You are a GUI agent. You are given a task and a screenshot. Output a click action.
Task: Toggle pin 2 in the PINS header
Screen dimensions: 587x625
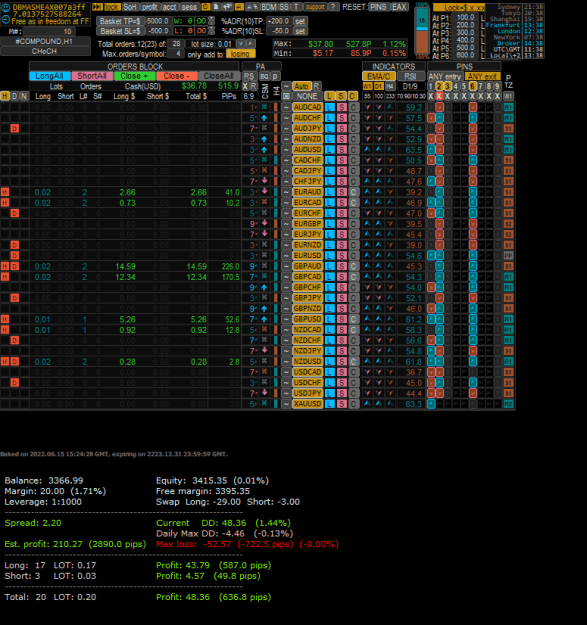pyautogui.click(x=439, y=86)
